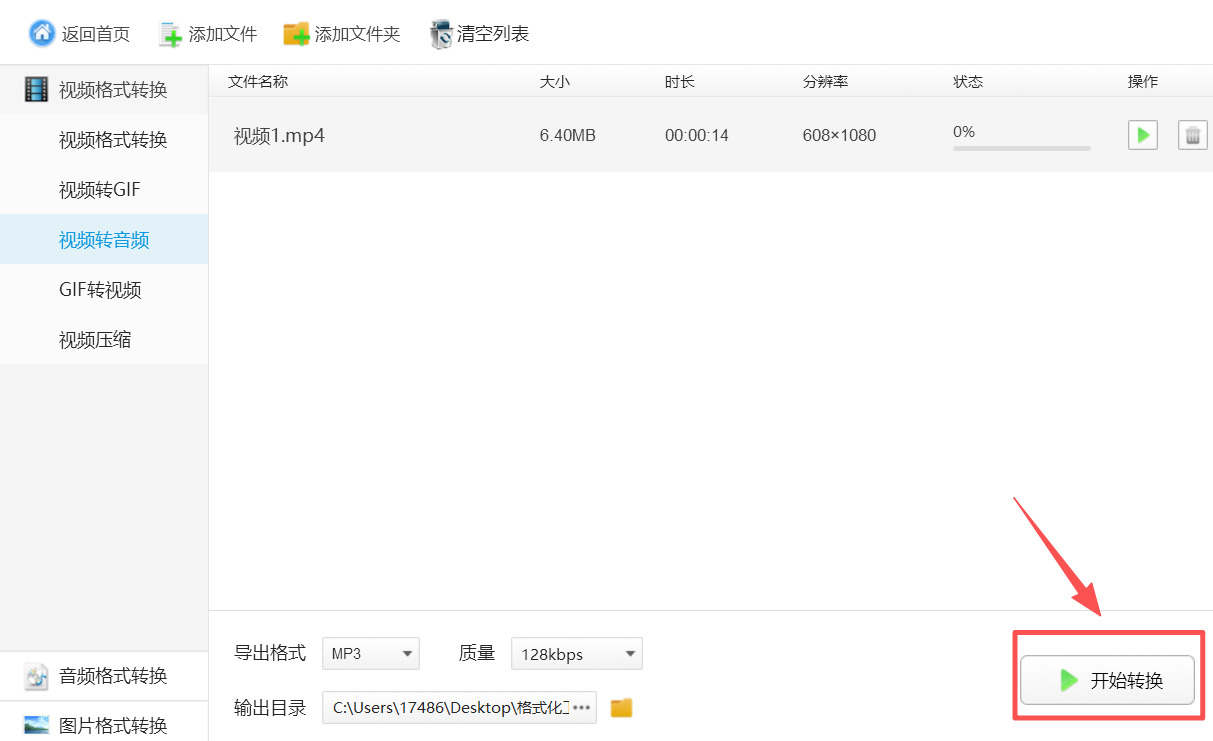Click the 时长 column header
Screen dimensions: 1213x741
pos(680,82)
